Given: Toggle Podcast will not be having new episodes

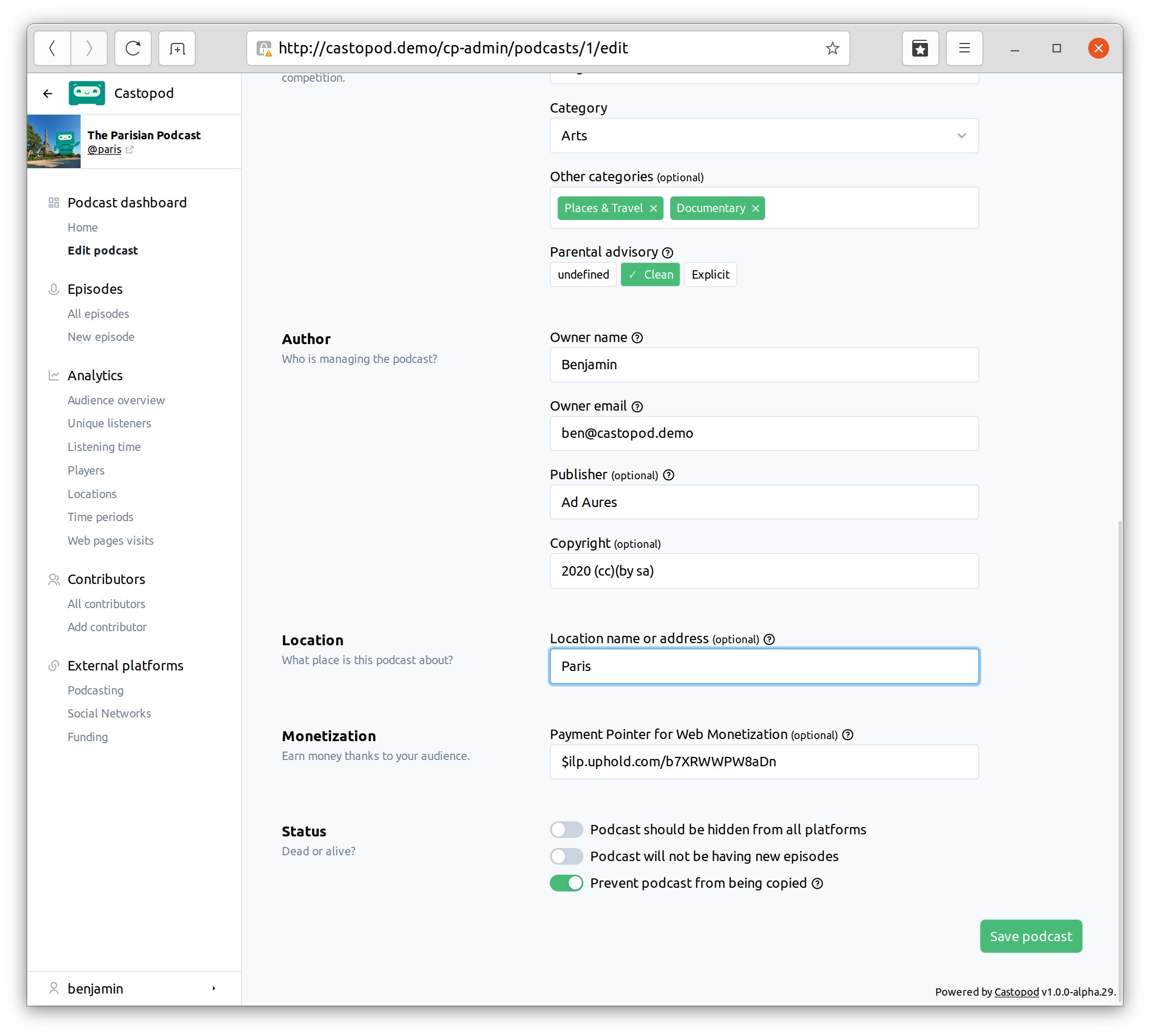Looking at the screenshot, I should point(567,856).
